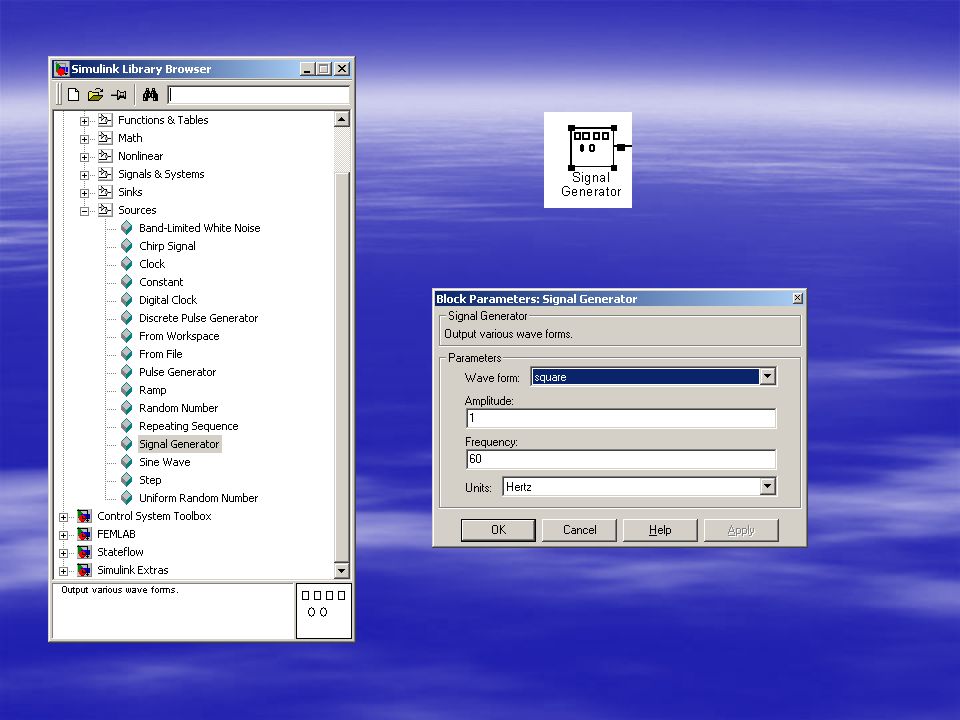Click the FEMLAB library icon
960x720 pixels.
tap(84, 534)
